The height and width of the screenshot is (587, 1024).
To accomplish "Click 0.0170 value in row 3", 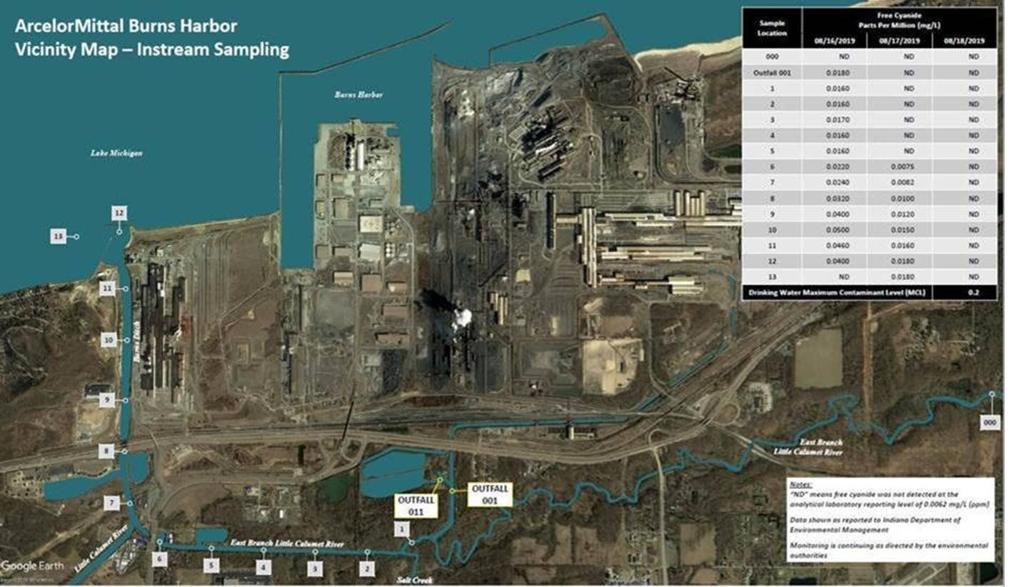I will pyautogui.click(x=837, y=119).
